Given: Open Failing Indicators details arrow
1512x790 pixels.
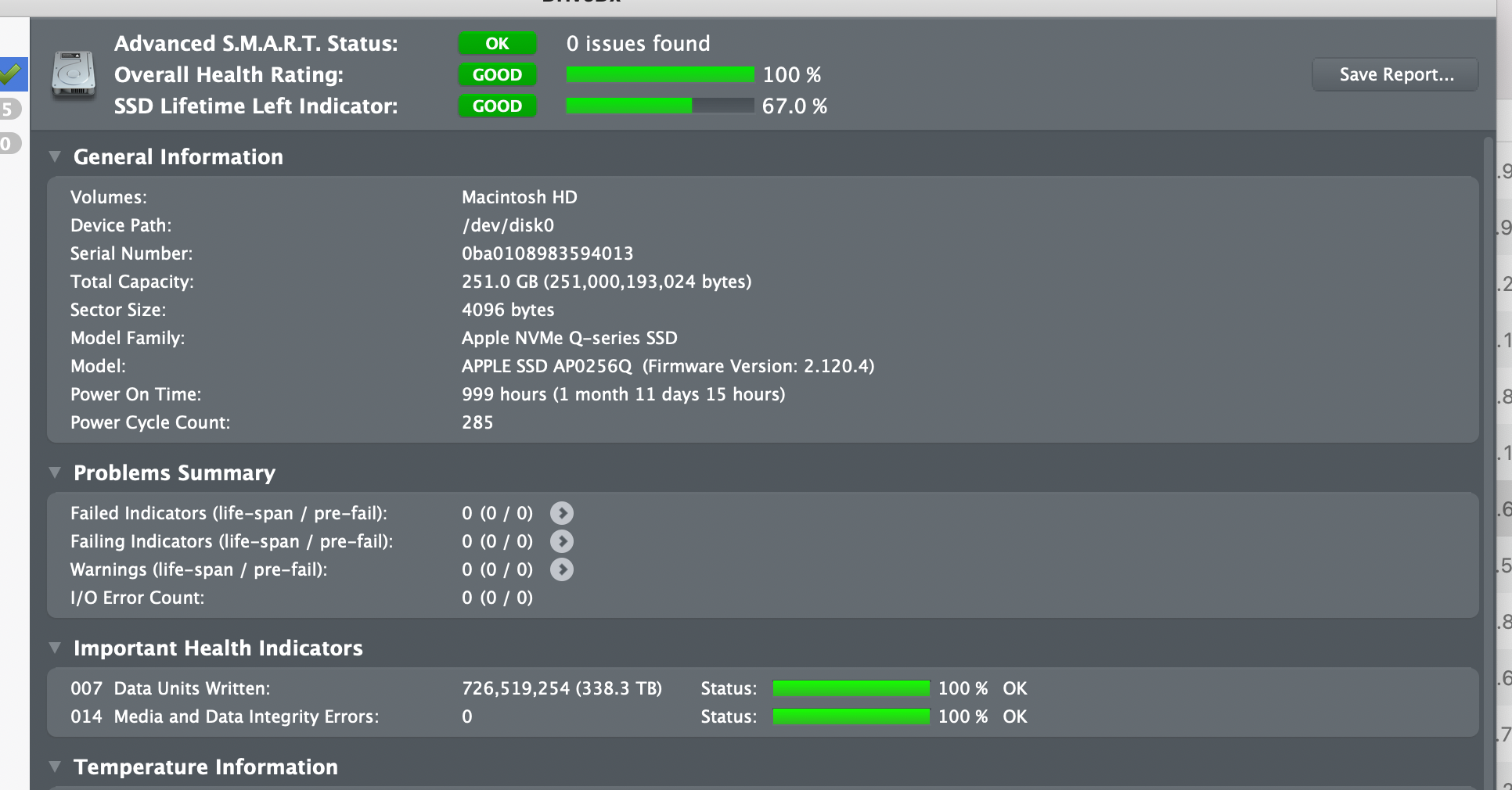Looking at the screenshot, I should point(561,541).
